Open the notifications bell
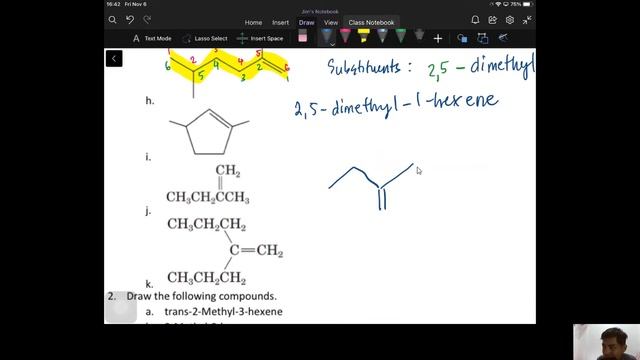This screenshot has height=360, width=640. (475, 20)
